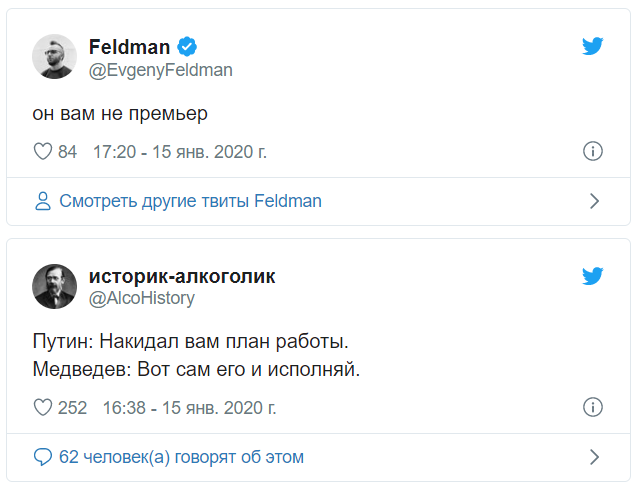Click the '16:38 - 15 янв. 2020 г.' timestamp
The image size is (638, 489).
pos(189,408)
